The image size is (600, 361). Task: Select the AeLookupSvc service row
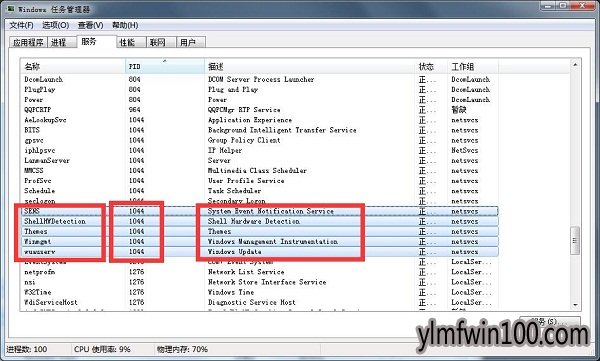(259, 120)
